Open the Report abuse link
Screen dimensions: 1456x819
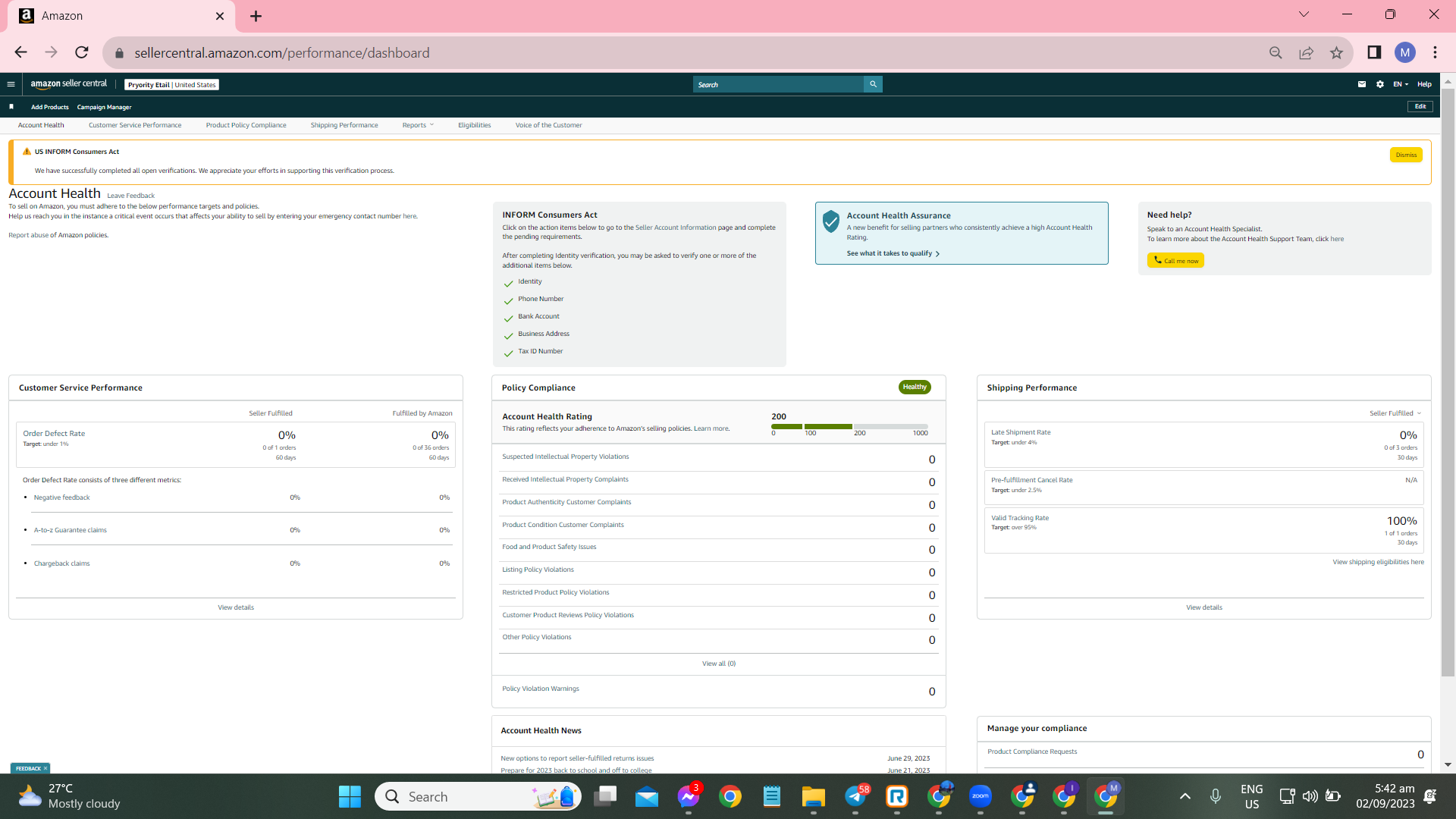[28, 235]
